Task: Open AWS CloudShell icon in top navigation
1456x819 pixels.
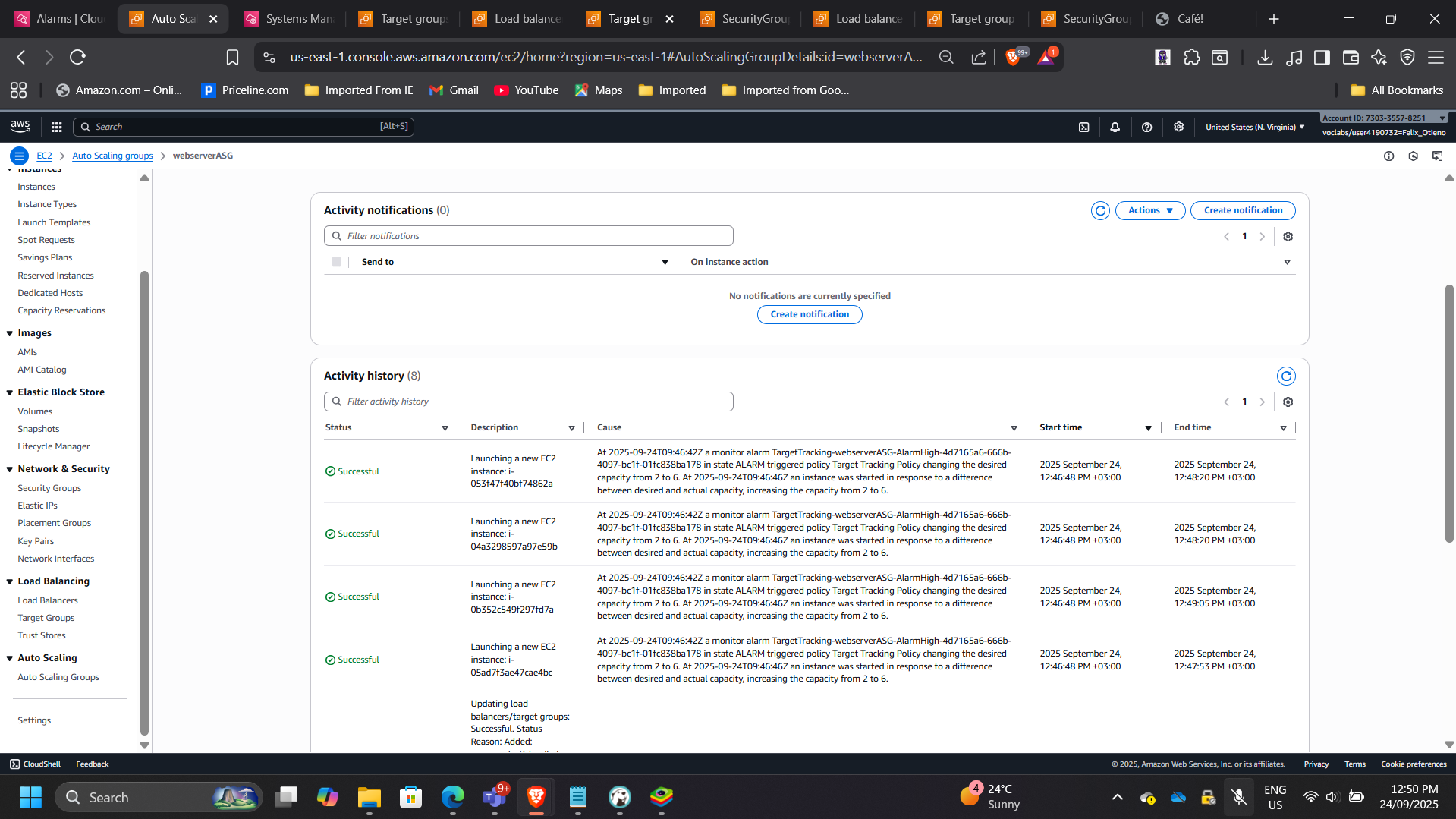Action: pyautogui.click(x=1083, y=128)
